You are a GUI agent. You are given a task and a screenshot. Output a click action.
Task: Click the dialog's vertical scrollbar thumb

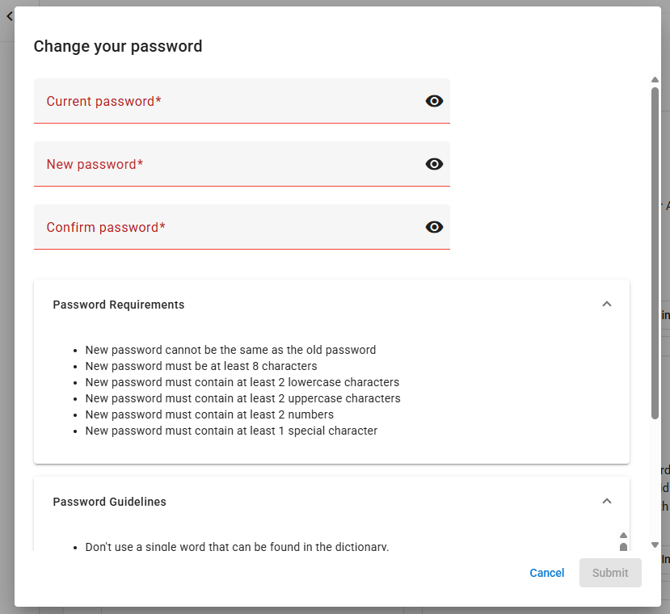[x=655, y=250]
